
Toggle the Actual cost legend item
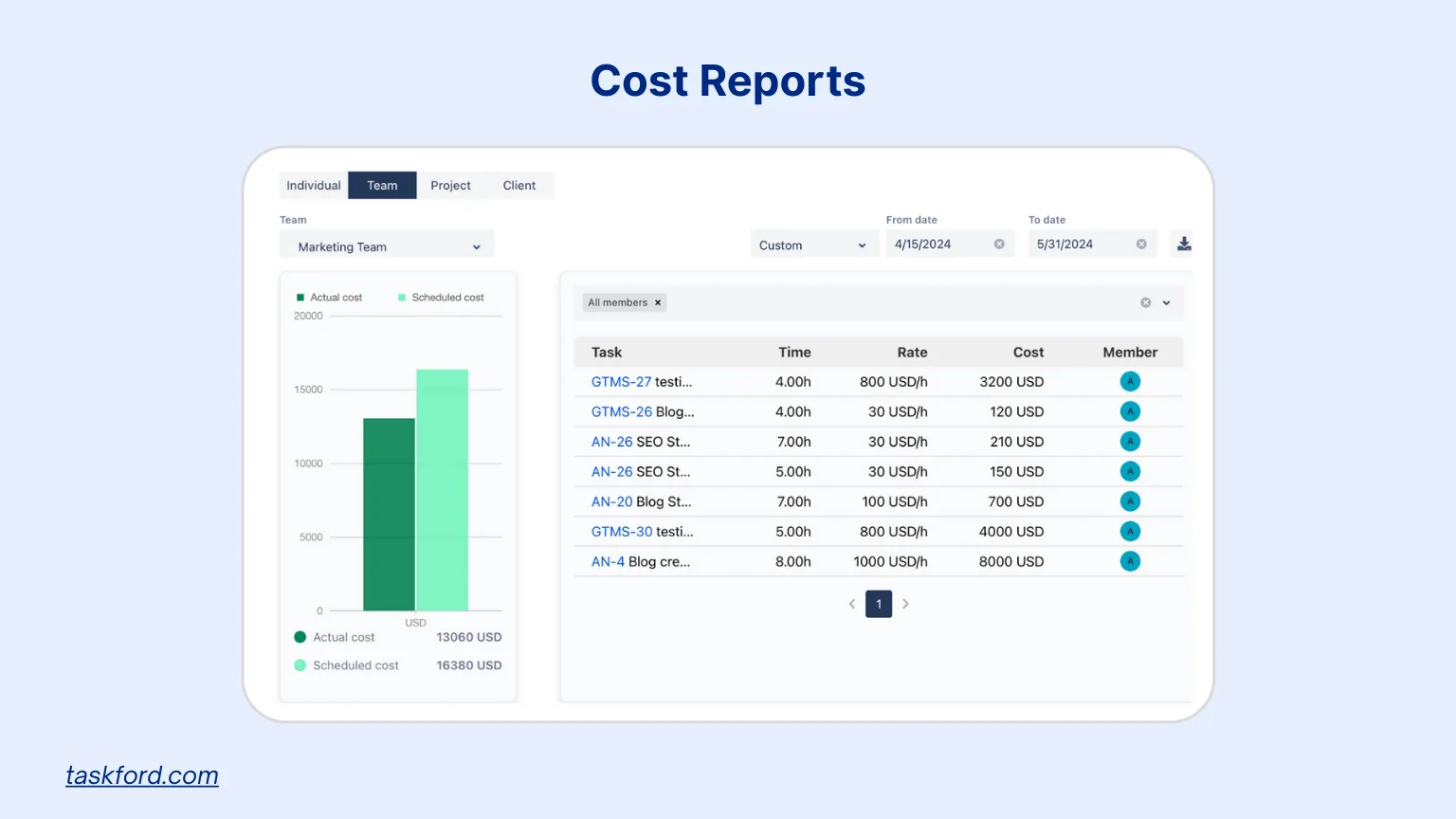click(329, 297)
